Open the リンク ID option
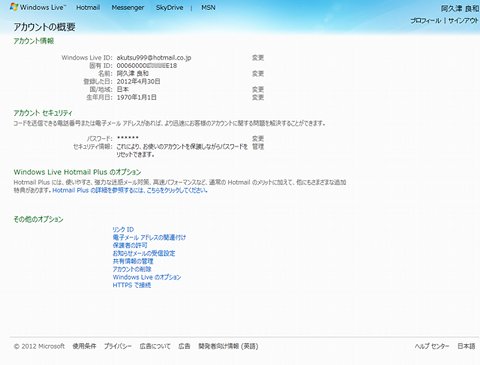This screenshot has height=365, width=480. (x=123, y=229)
